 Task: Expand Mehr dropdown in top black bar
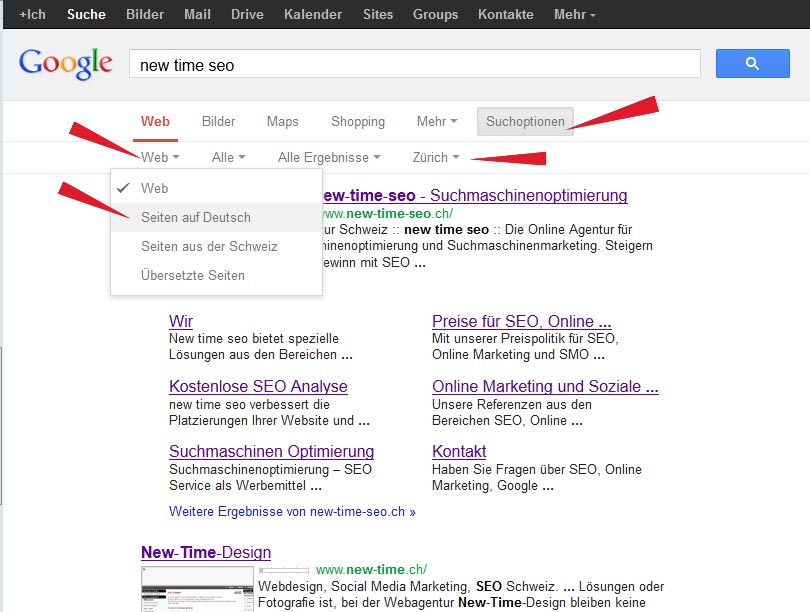574,14
